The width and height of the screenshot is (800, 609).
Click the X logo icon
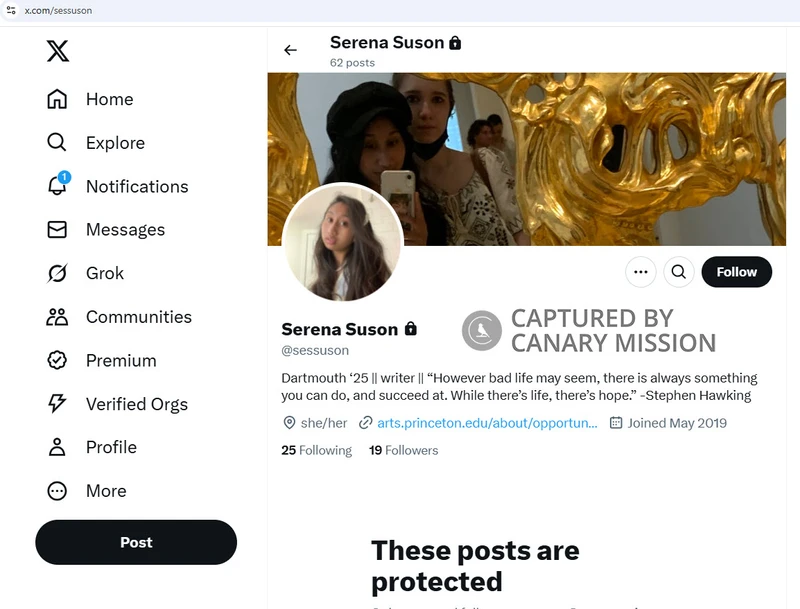(x=58, y=51)
